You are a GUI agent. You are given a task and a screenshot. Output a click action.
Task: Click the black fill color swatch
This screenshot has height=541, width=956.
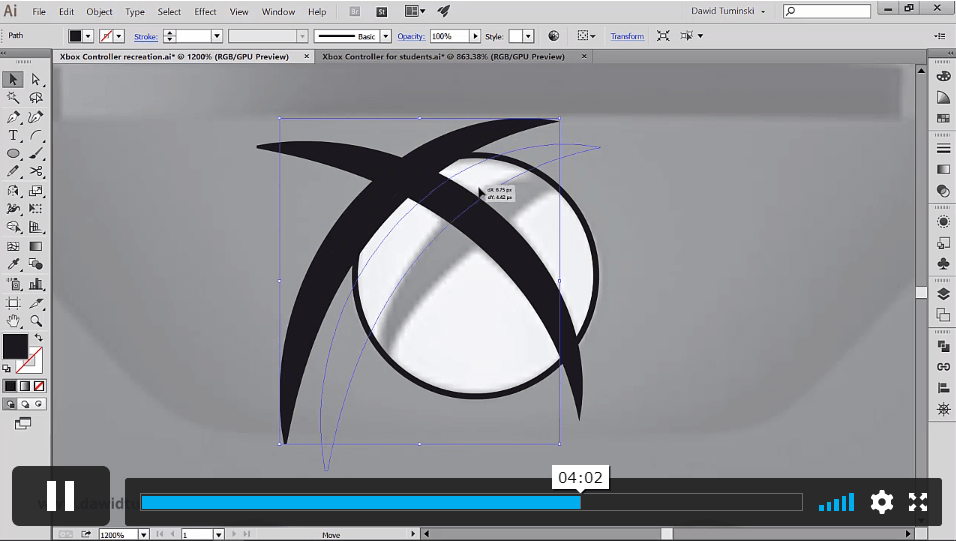(x=15, y=346)
